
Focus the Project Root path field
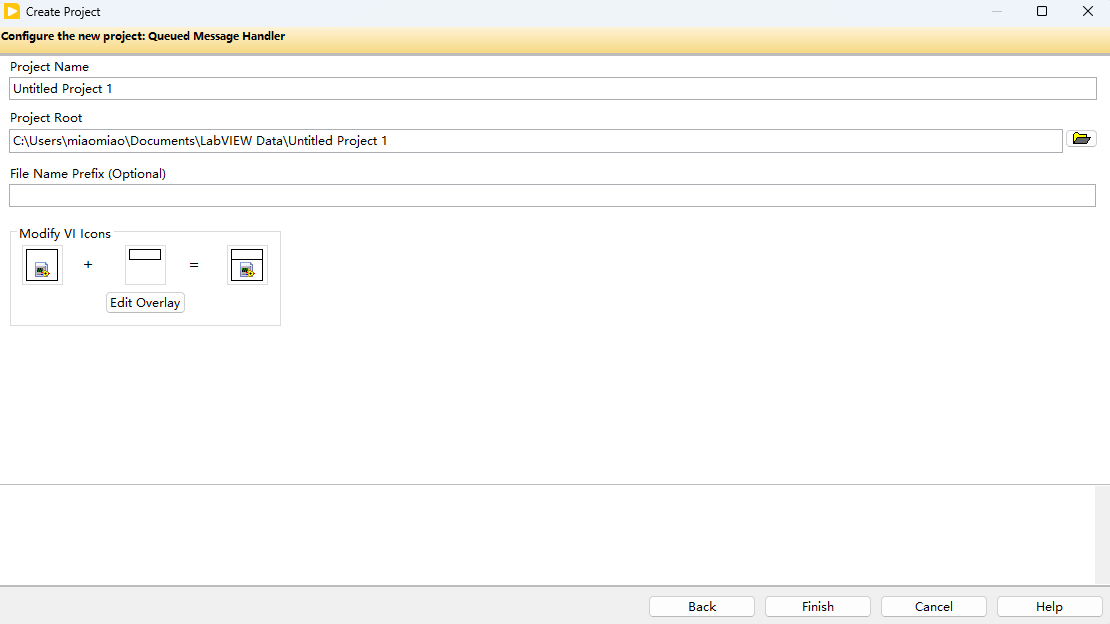[x=535, y=141]
